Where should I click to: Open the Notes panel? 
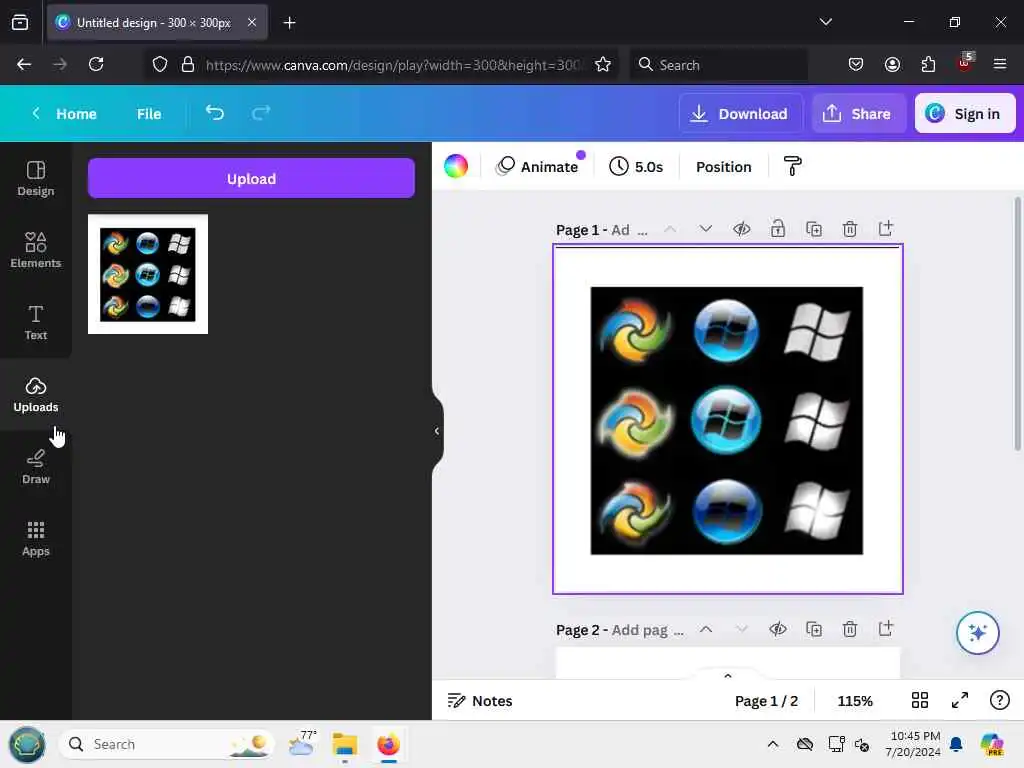480,701
